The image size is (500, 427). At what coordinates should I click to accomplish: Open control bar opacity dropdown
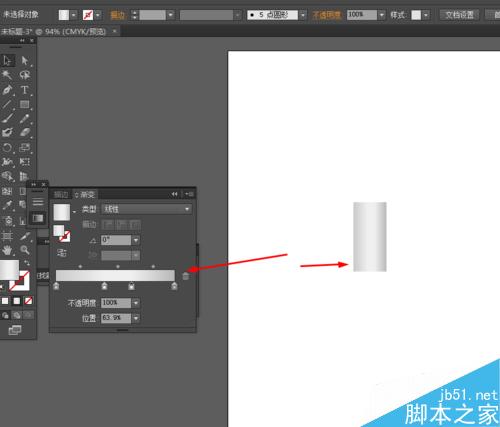(x=382, y=15)
